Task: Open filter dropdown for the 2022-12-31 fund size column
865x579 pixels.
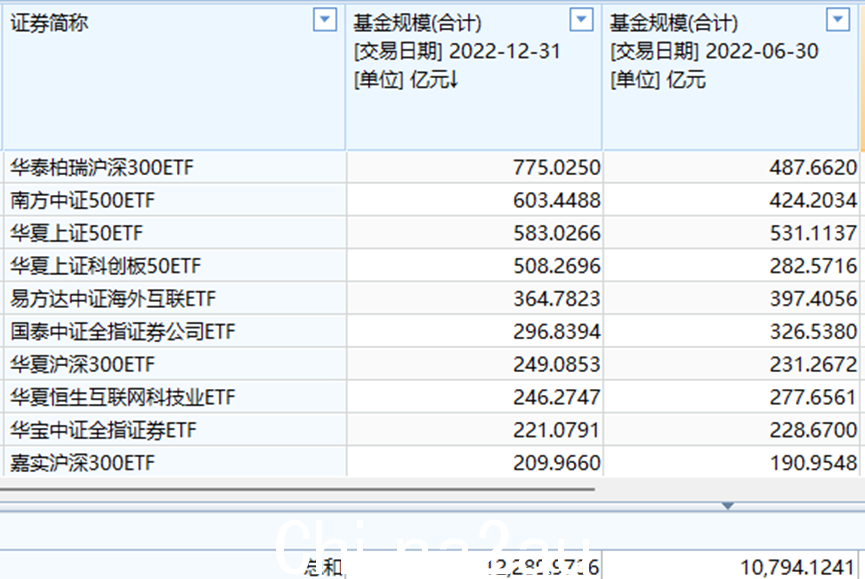Action: (581, 20)
